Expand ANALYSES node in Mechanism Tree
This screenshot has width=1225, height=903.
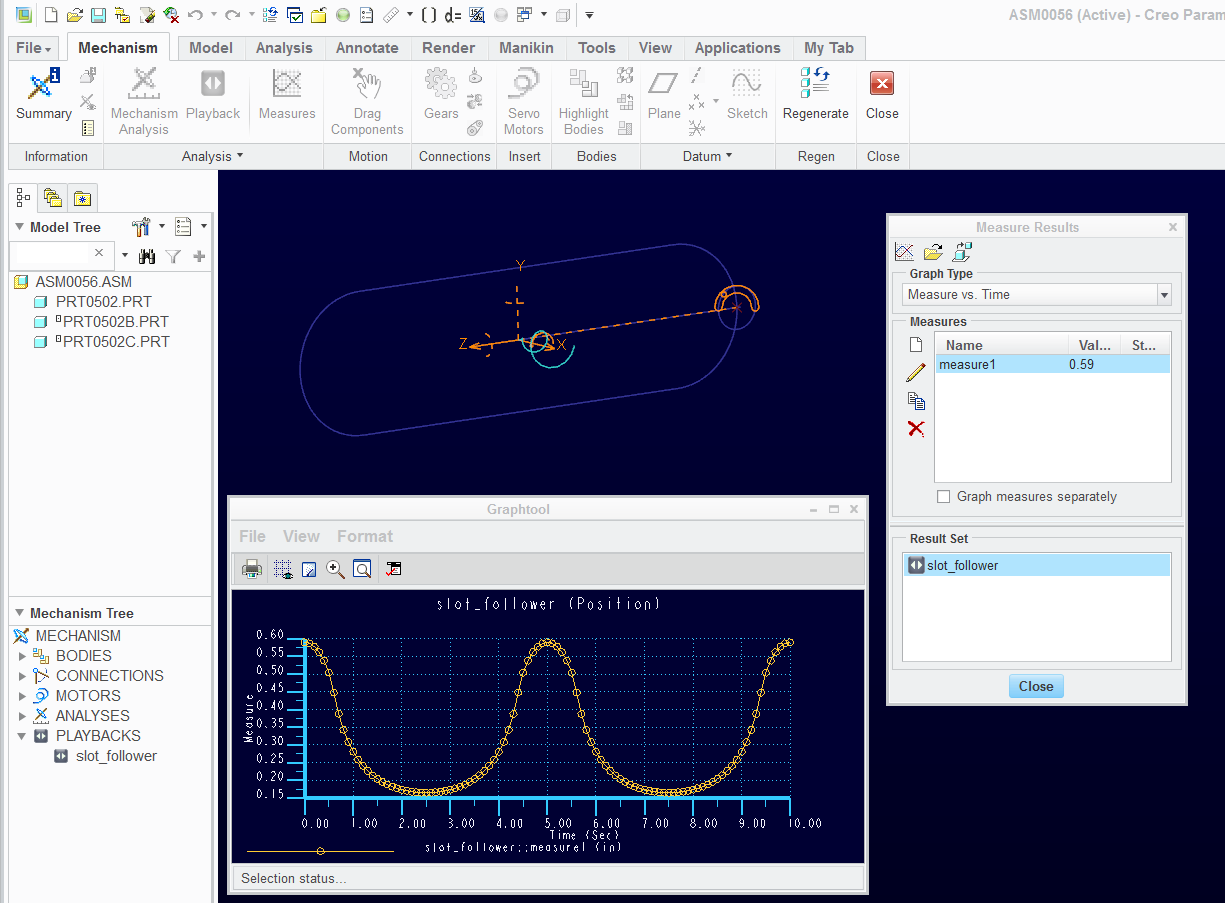coord(23,716)
